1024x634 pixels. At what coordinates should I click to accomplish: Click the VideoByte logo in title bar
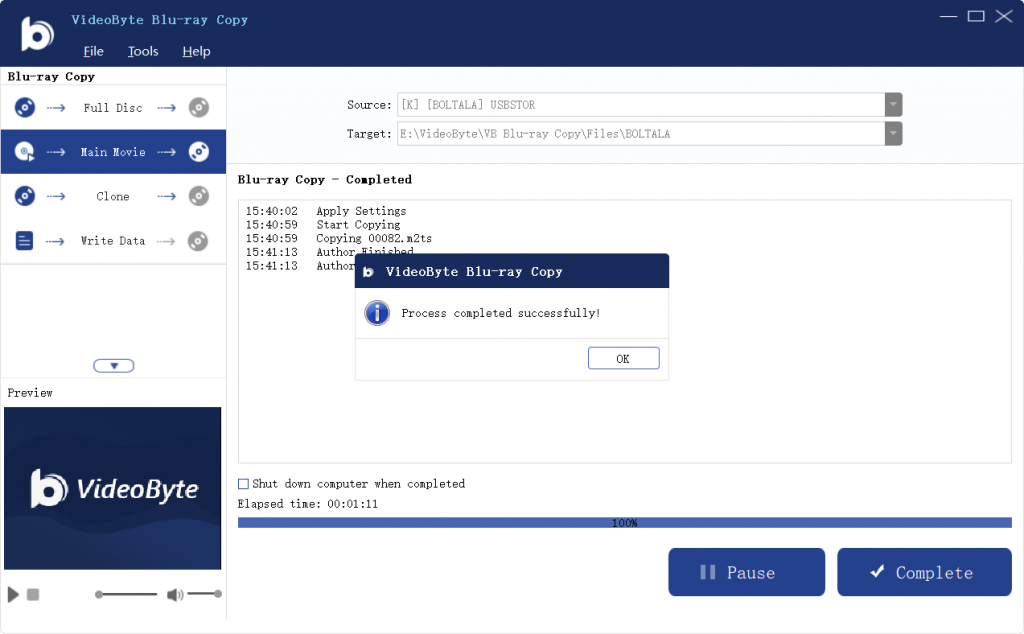37,34
